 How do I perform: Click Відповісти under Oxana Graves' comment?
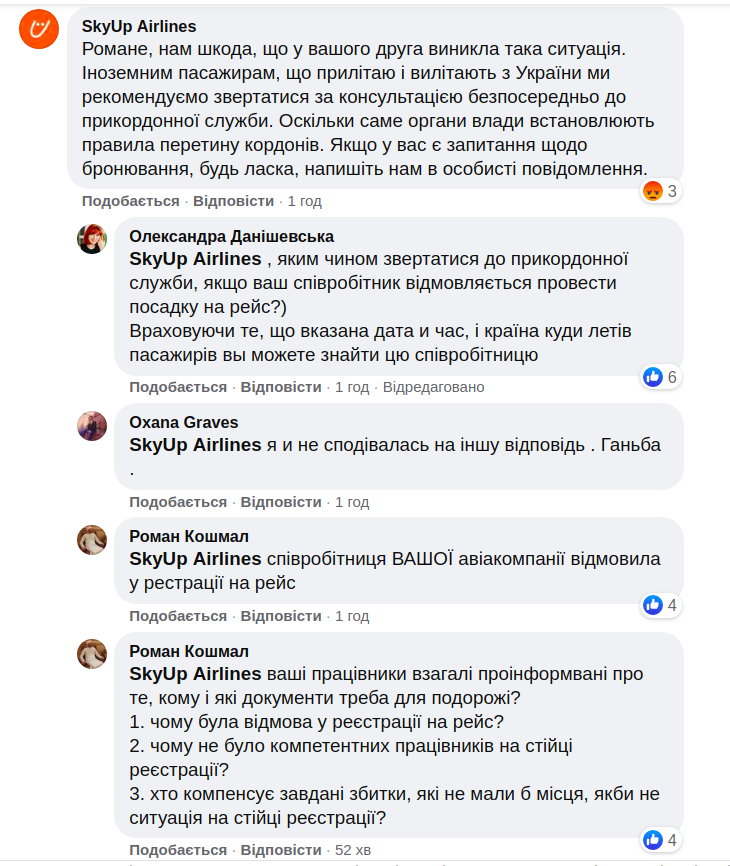(x=281, y=502)
